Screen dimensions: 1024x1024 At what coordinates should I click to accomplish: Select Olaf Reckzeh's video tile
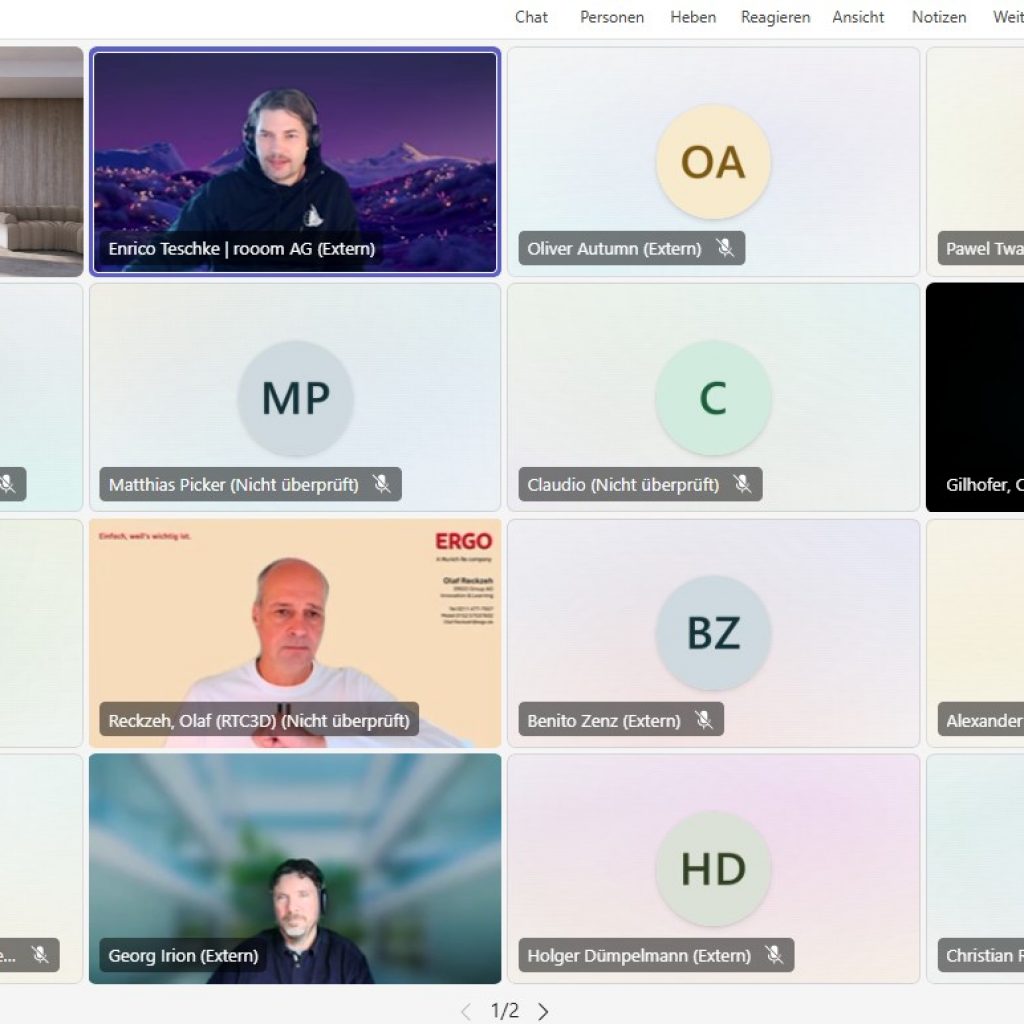point(295,633)
